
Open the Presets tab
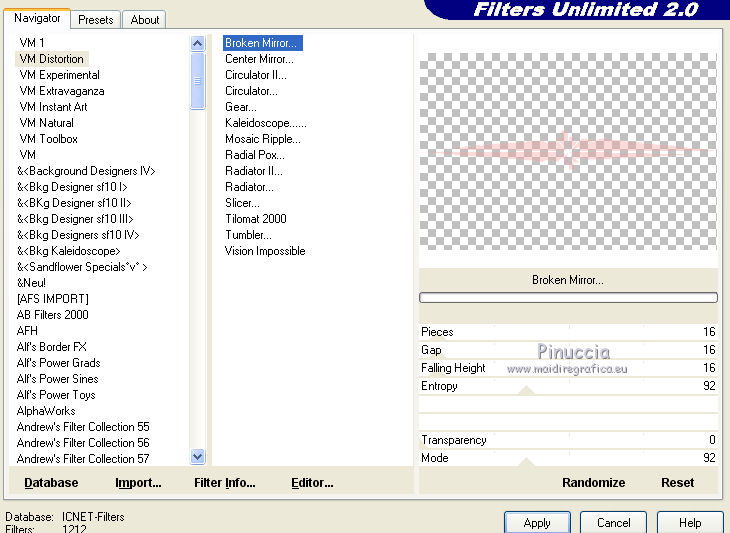95,20
